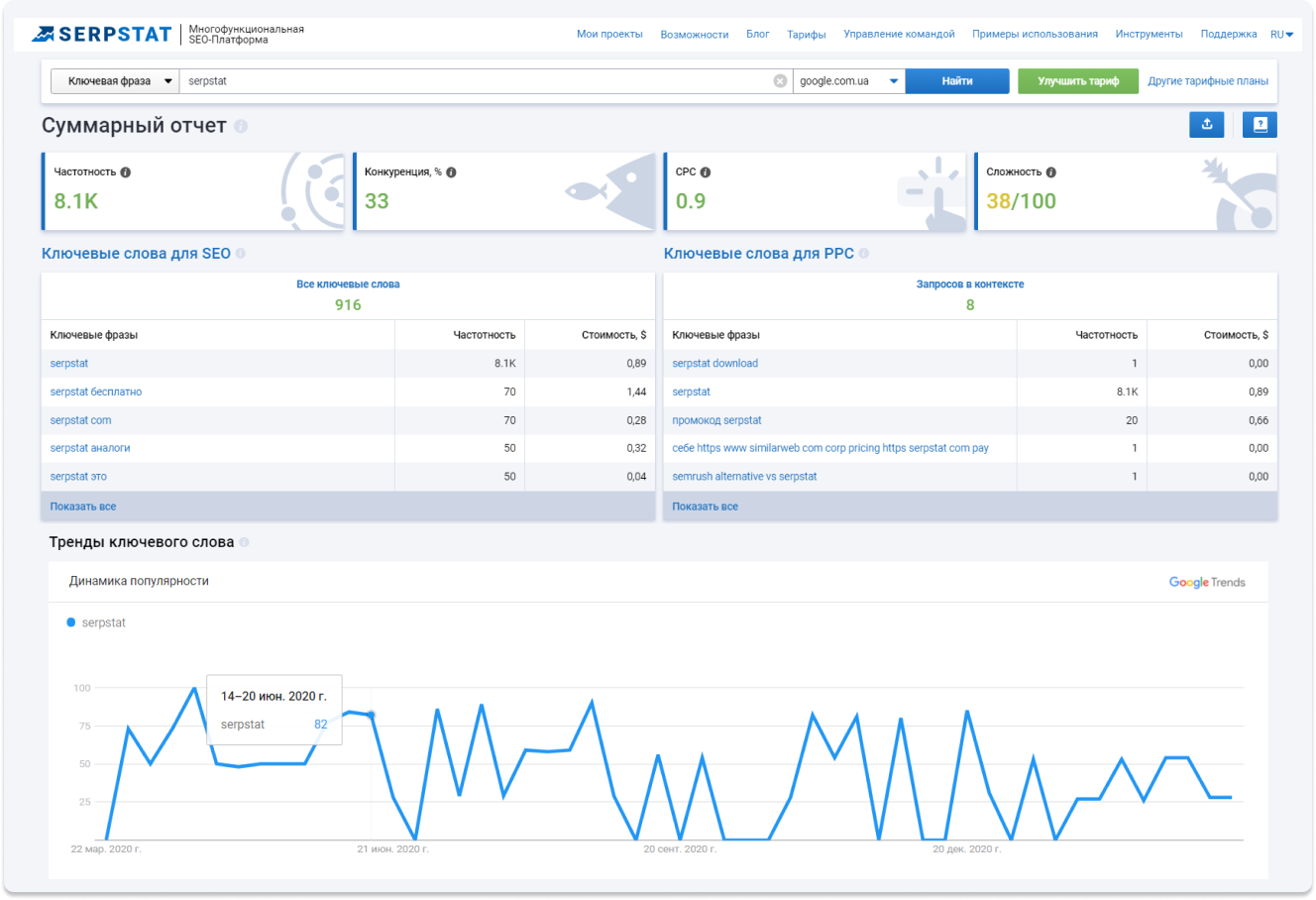1316x900 pixels.
Task: Click the PPC table Частотность column header
Action: (x=1107, y=335)
